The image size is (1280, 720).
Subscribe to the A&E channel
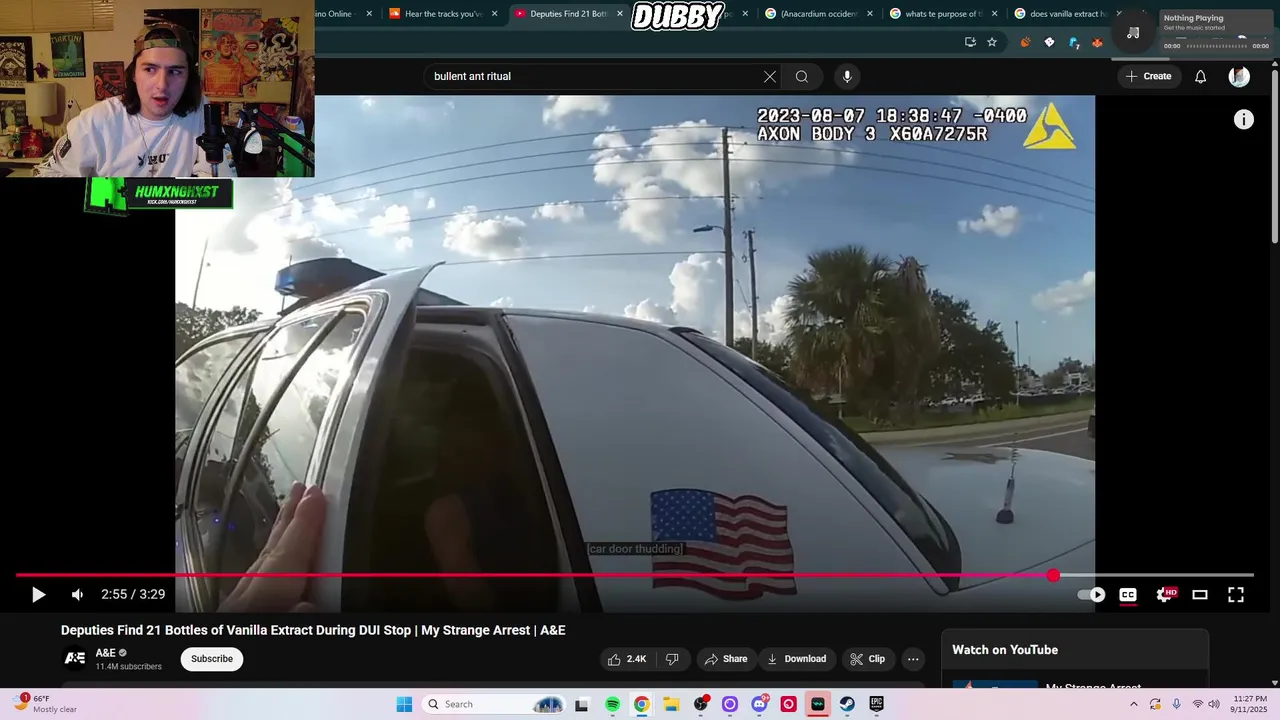point(212,659)
